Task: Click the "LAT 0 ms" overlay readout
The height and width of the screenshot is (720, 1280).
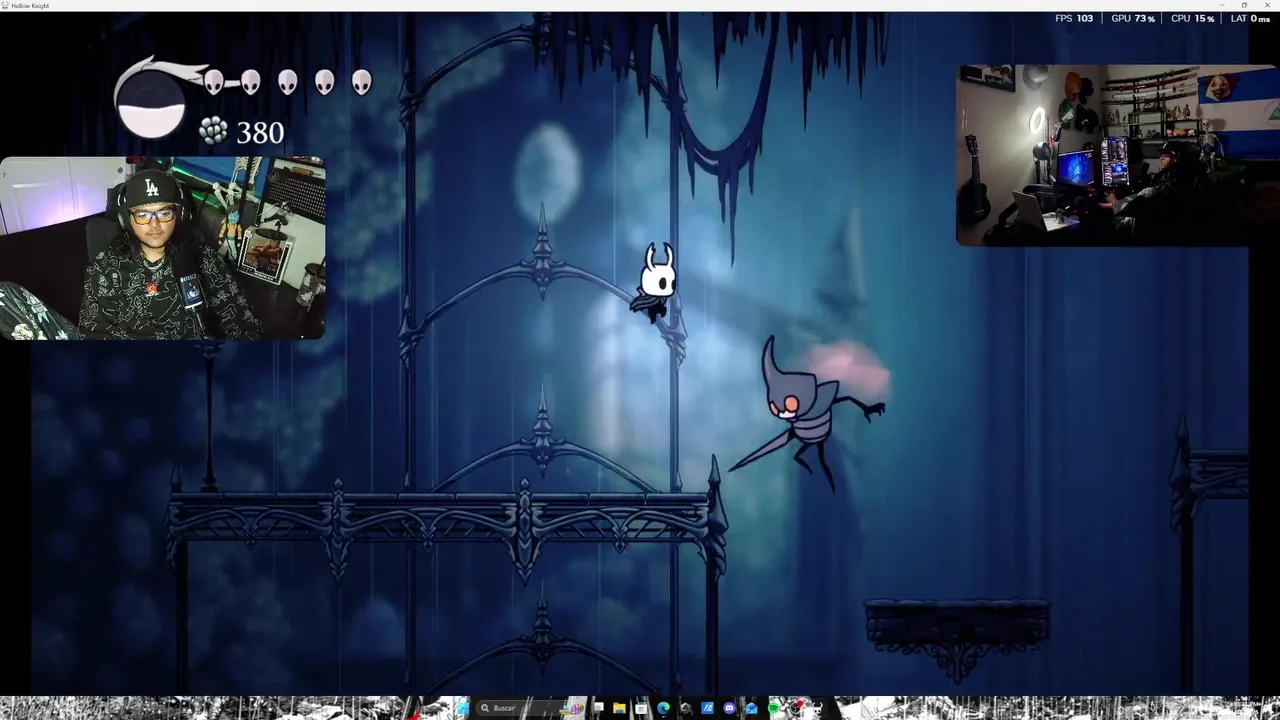Action: 1250,18
